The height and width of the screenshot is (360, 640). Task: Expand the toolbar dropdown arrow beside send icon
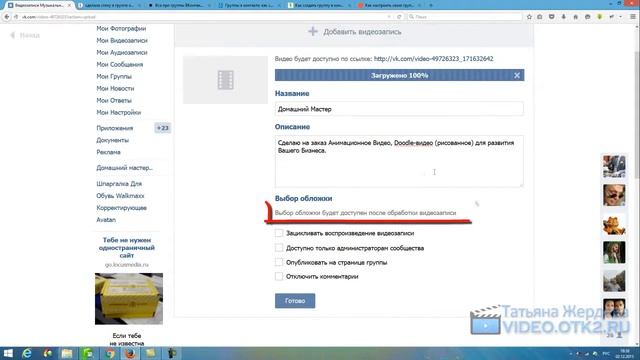[x=620, y=17]
